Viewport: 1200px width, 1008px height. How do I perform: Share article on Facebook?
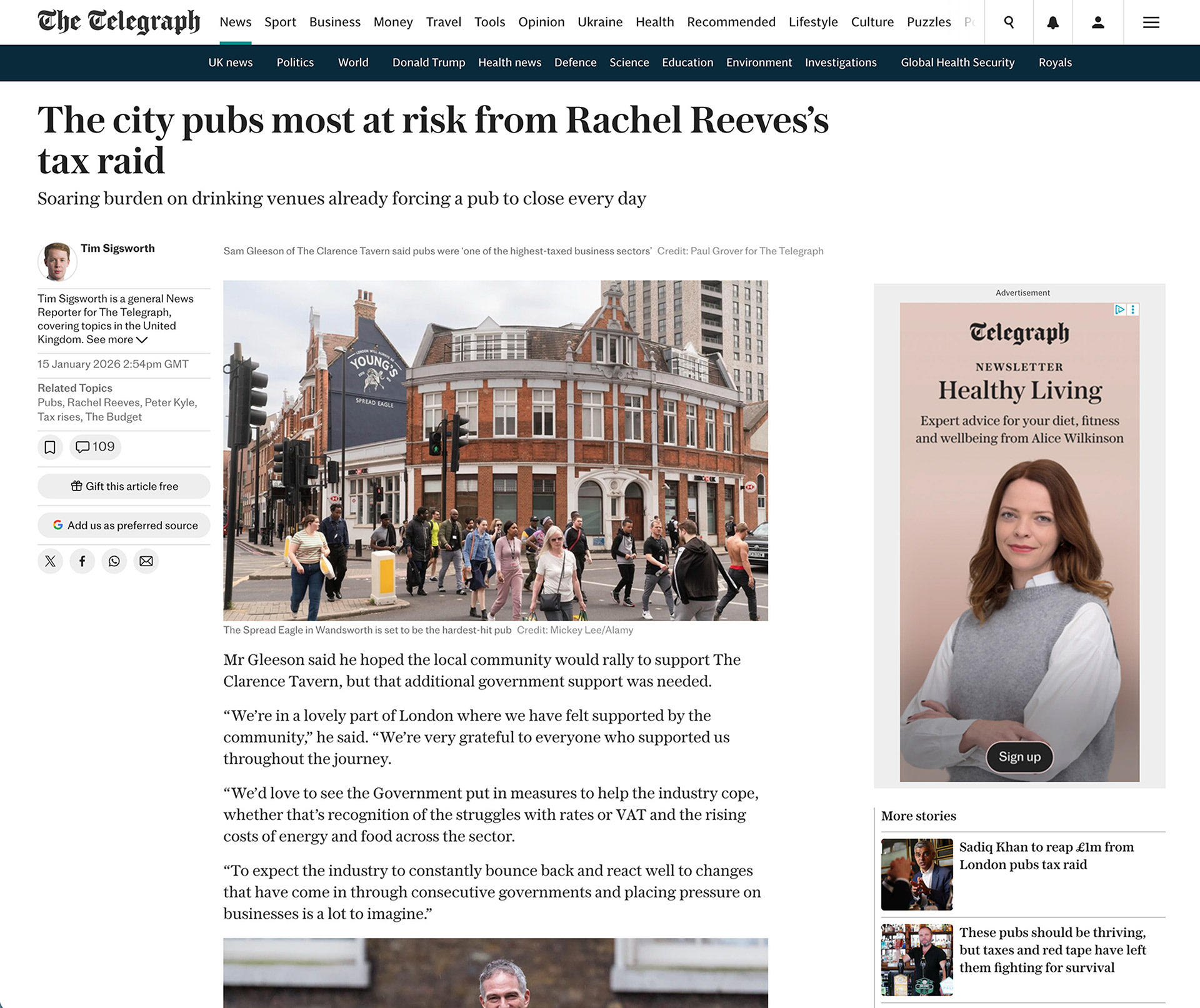point(82,561)
